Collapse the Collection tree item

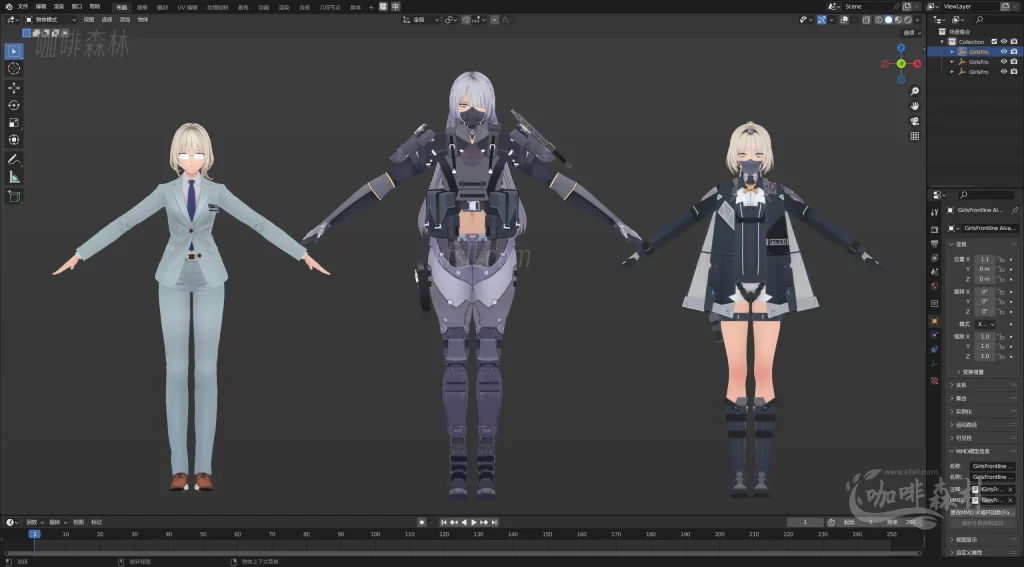942,42
